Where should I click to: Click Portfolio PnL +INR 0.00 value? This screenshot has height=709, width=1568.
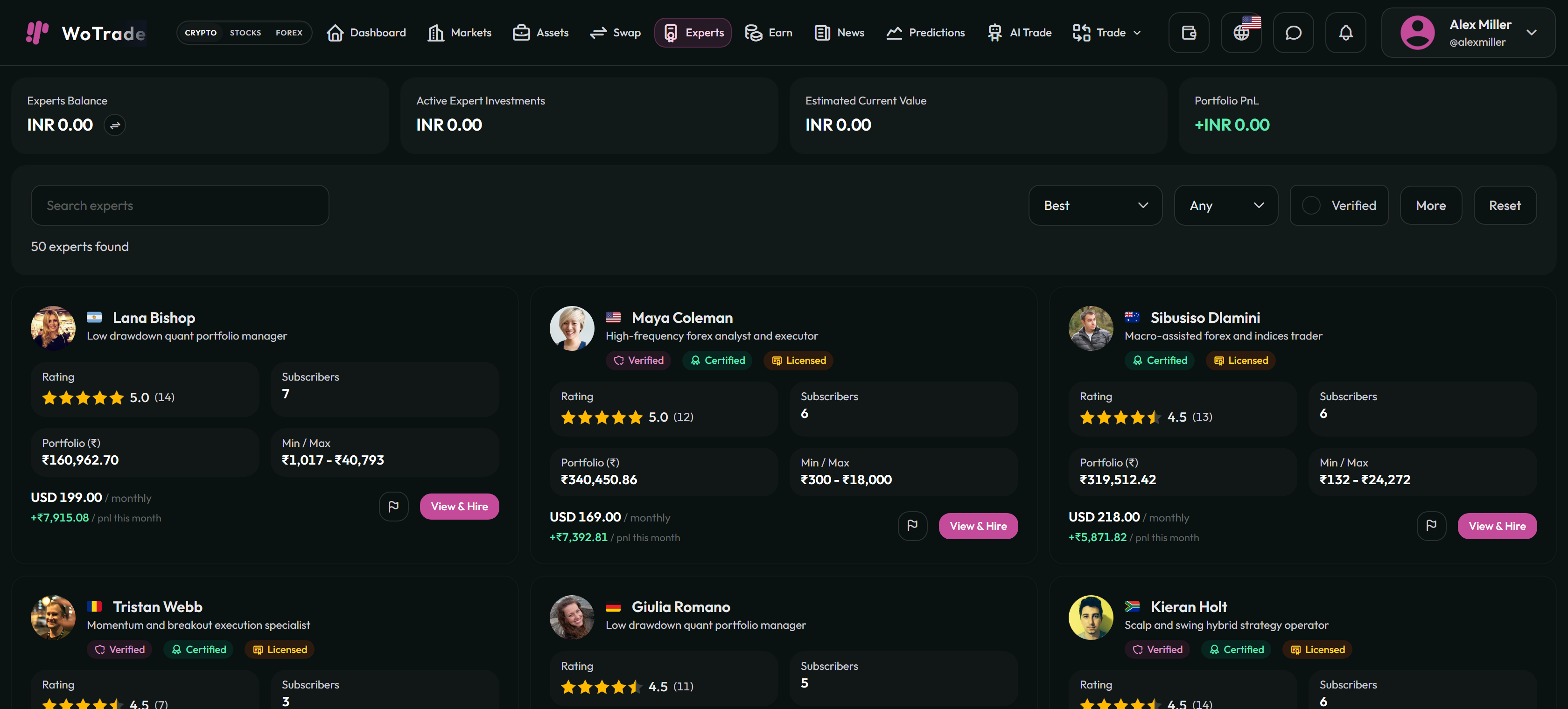1232,125
